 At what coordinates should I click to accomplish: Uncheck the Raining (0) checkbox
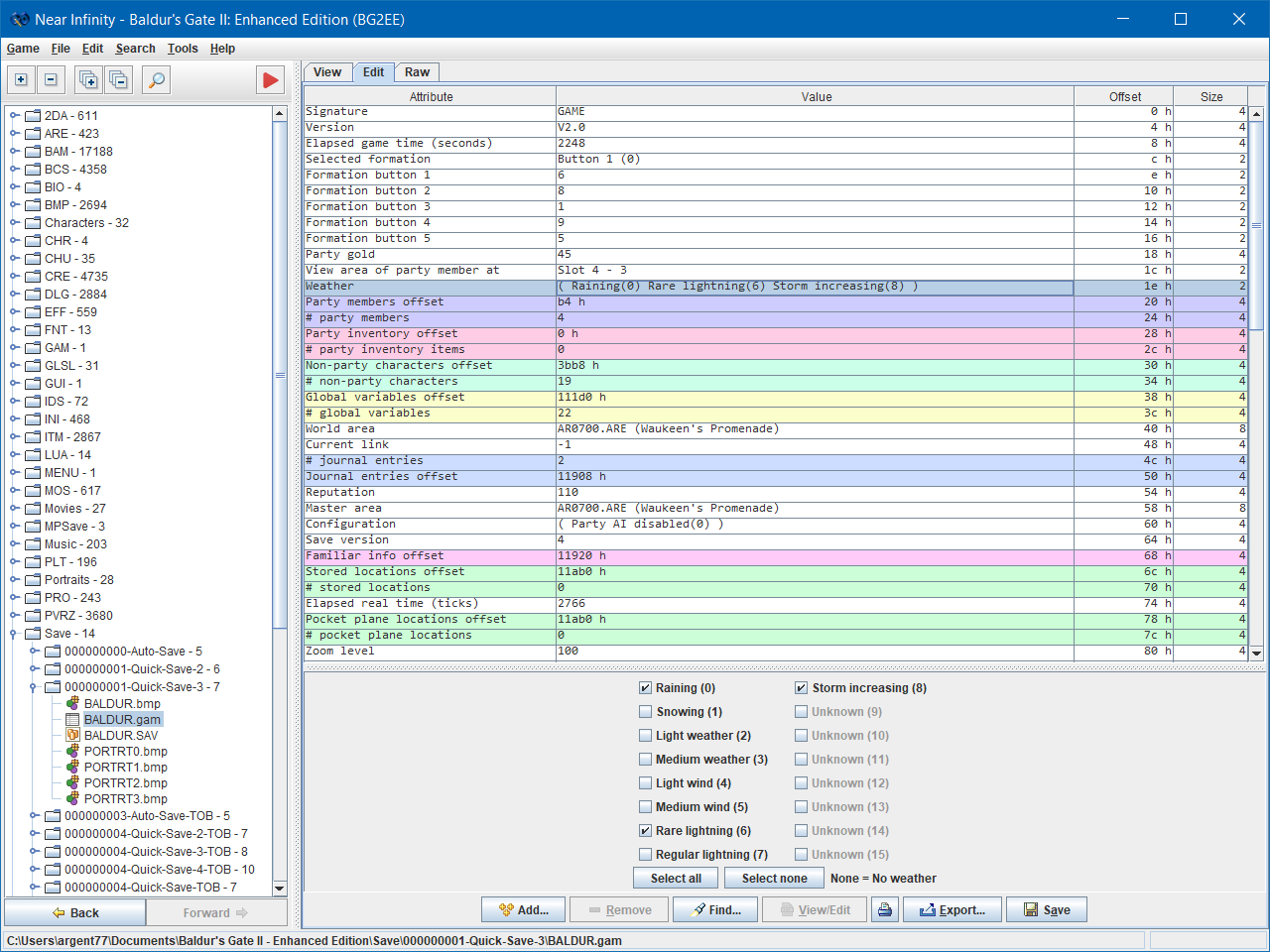(x=646, y=688)
